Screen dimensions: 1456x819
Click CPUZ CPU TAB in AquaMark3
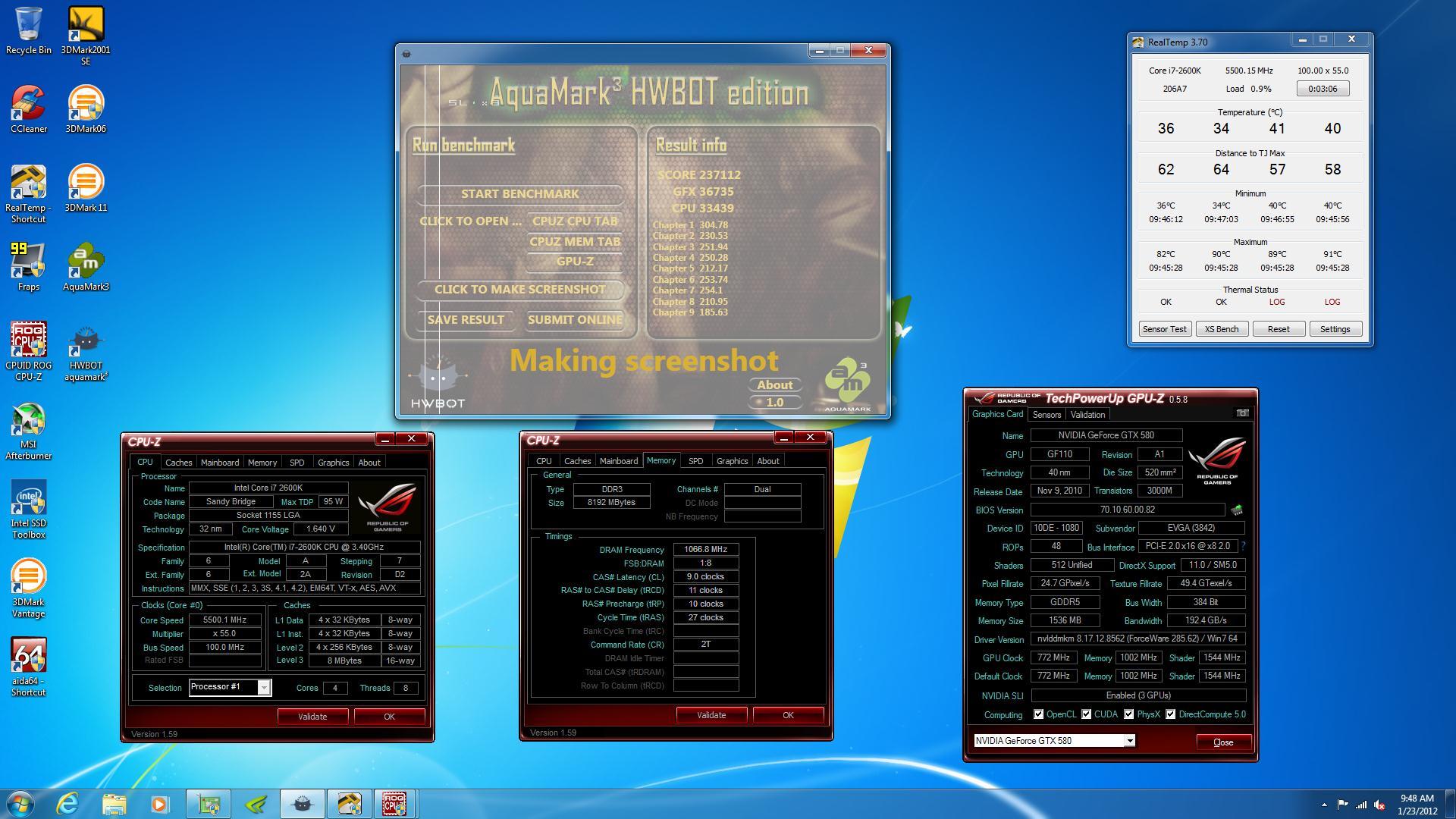click(575, 221)
